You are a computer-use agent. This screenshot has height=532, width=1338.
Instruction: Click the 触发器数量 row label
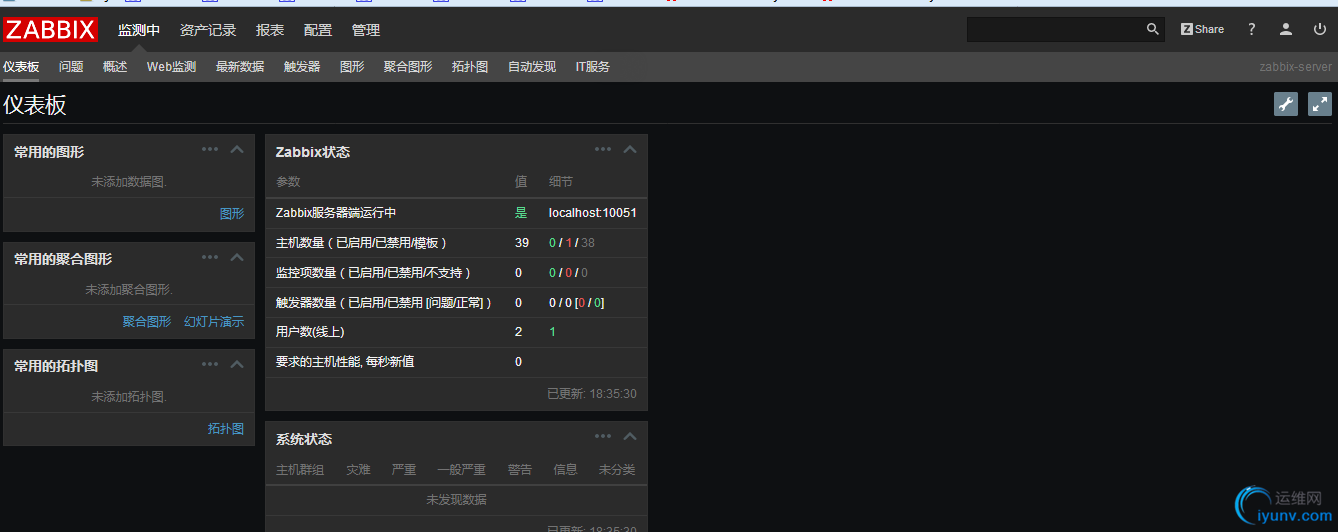click(384, 303)
